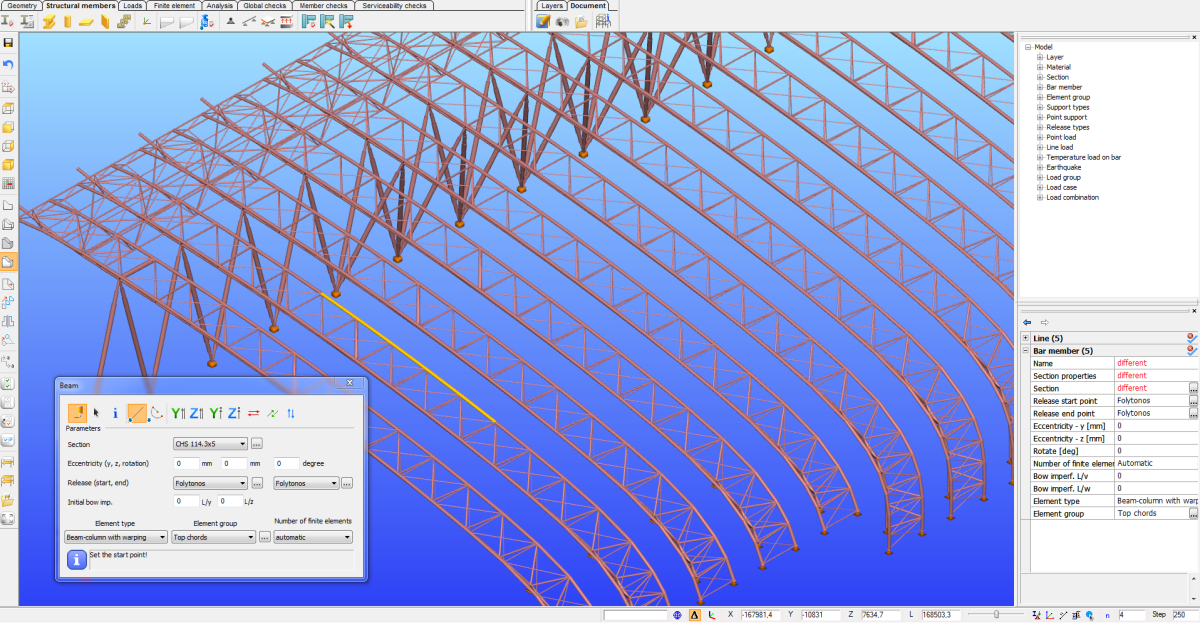
Task: Click the save icon in left sidebar
Action: click(x=8, y=44)
